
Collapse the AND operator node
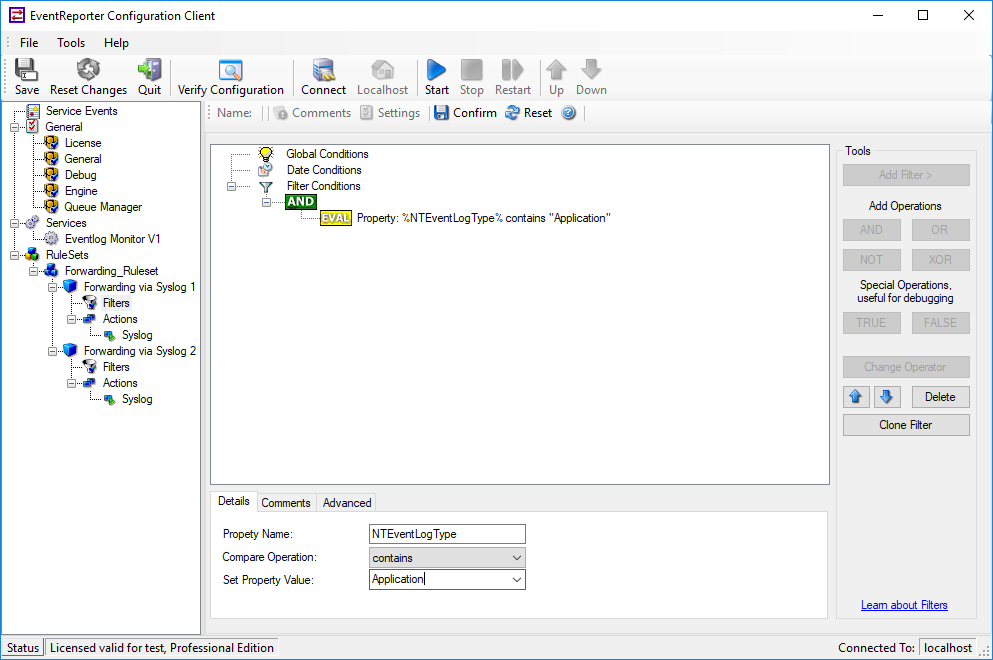(267, 202)
